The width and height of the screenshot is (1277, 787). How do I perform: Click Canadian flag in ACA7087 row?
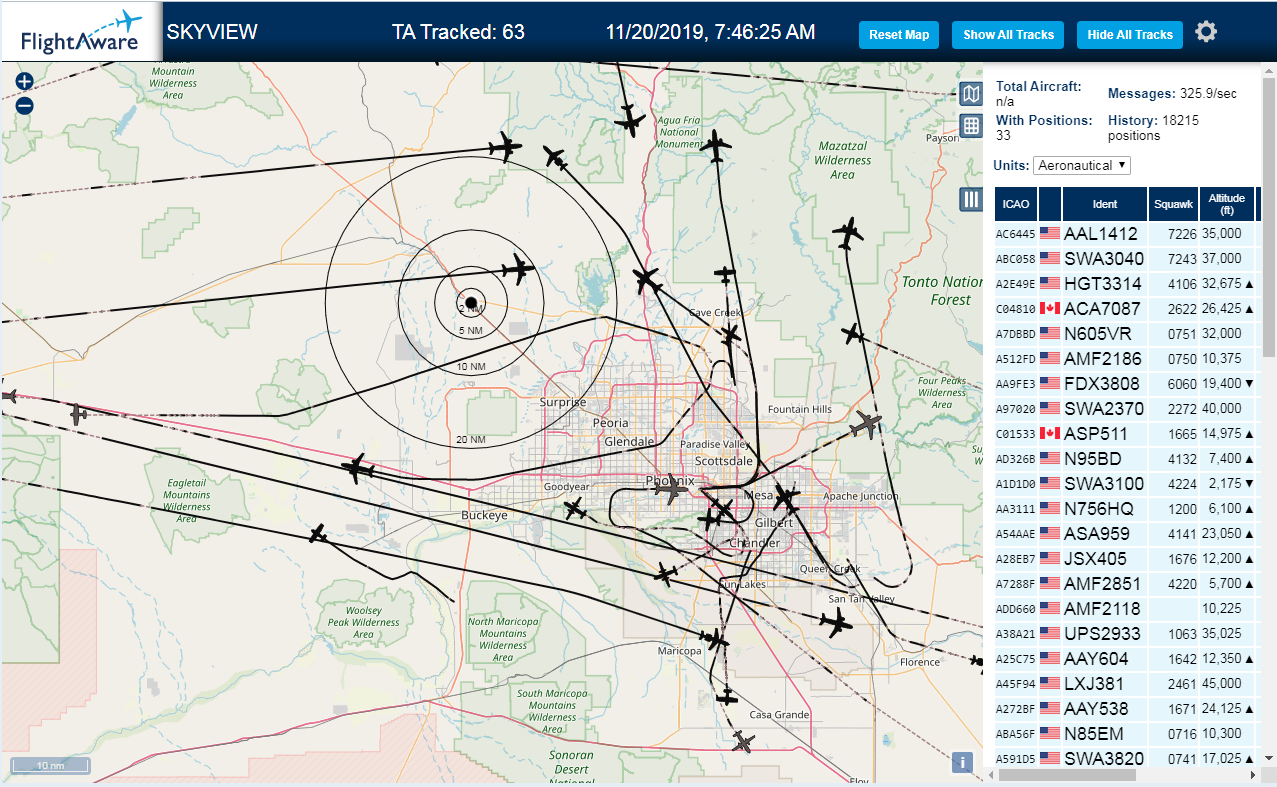(1050, 309)
